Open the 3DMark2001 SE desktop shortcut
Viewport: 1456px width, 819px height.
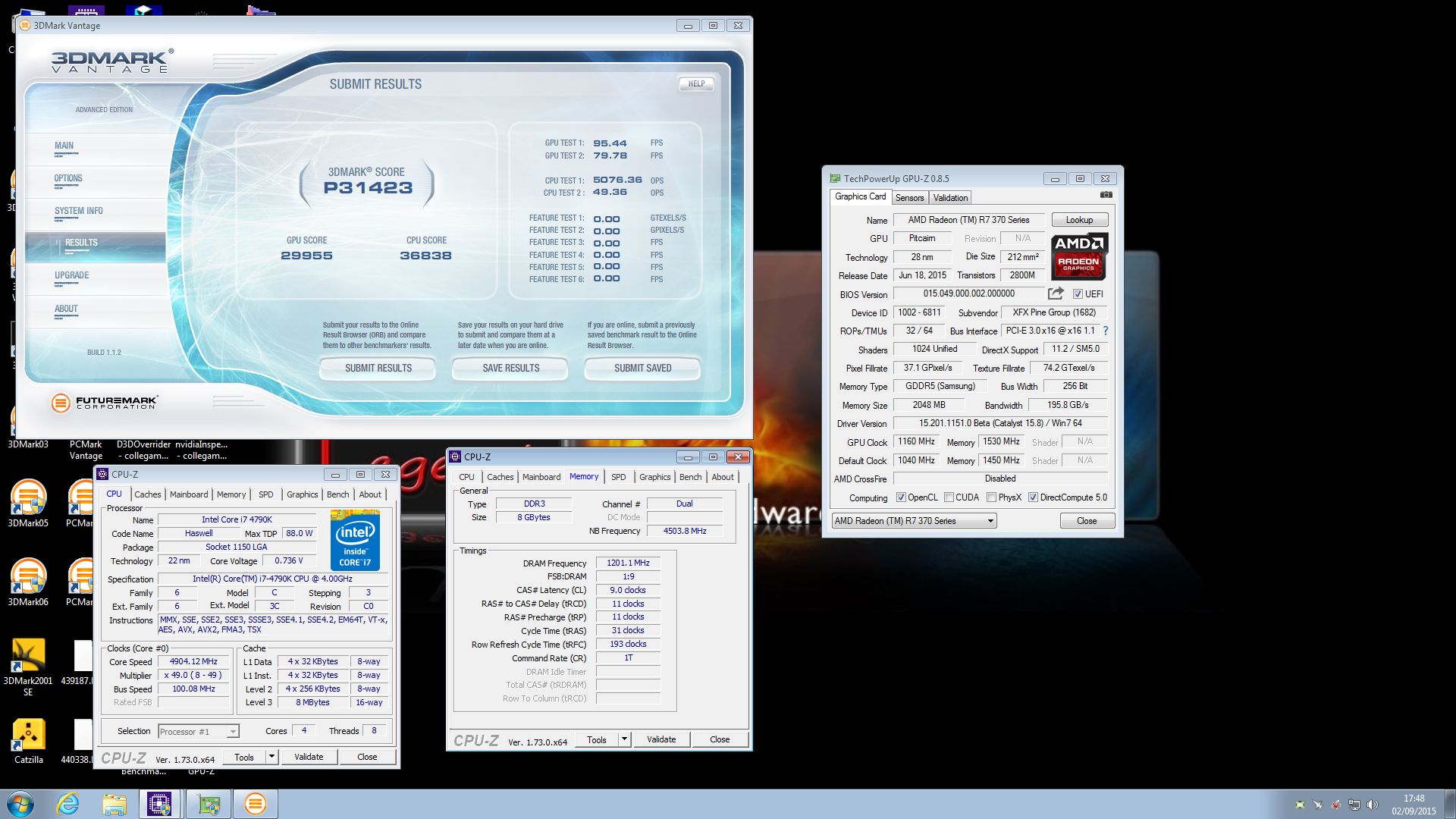28,667
